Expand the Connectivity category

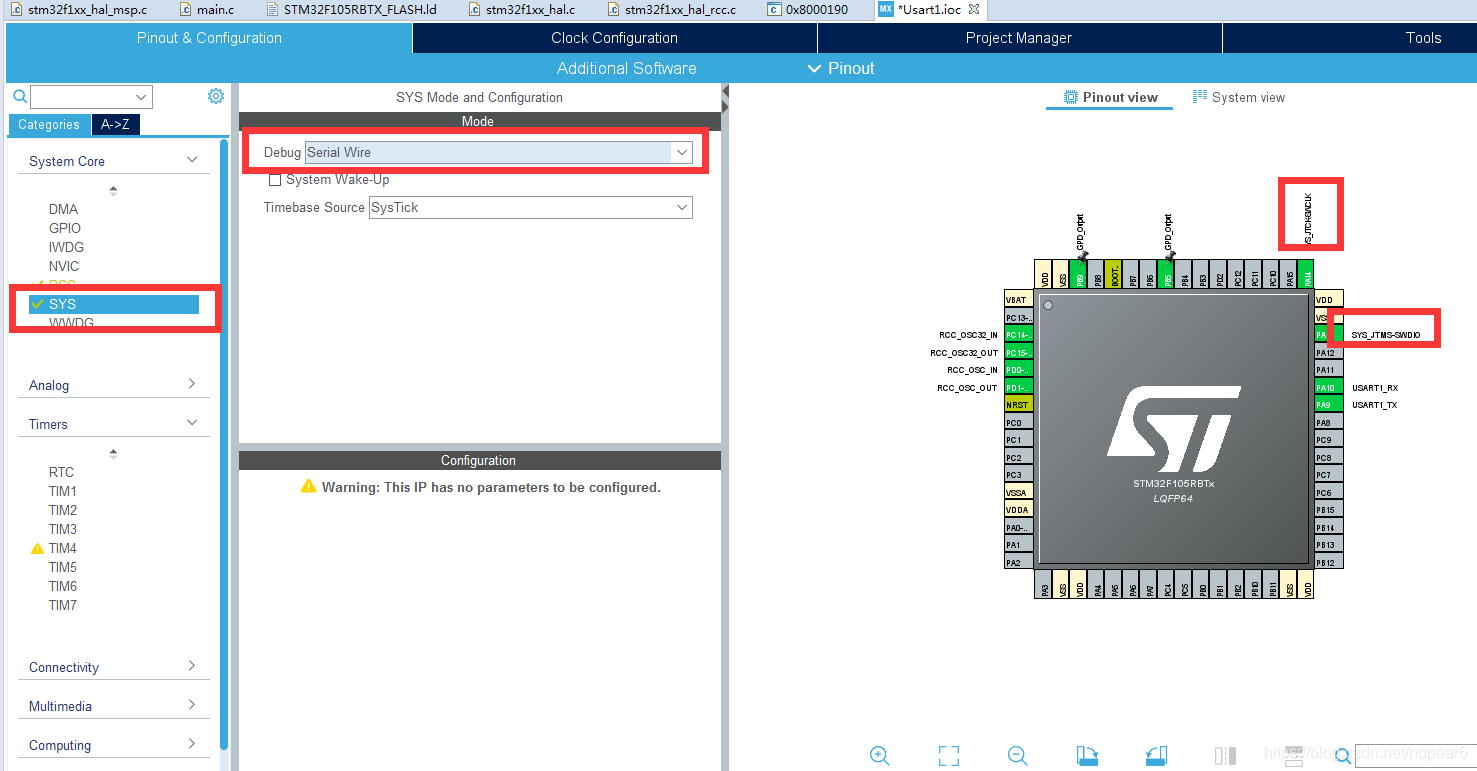[192, 666]
